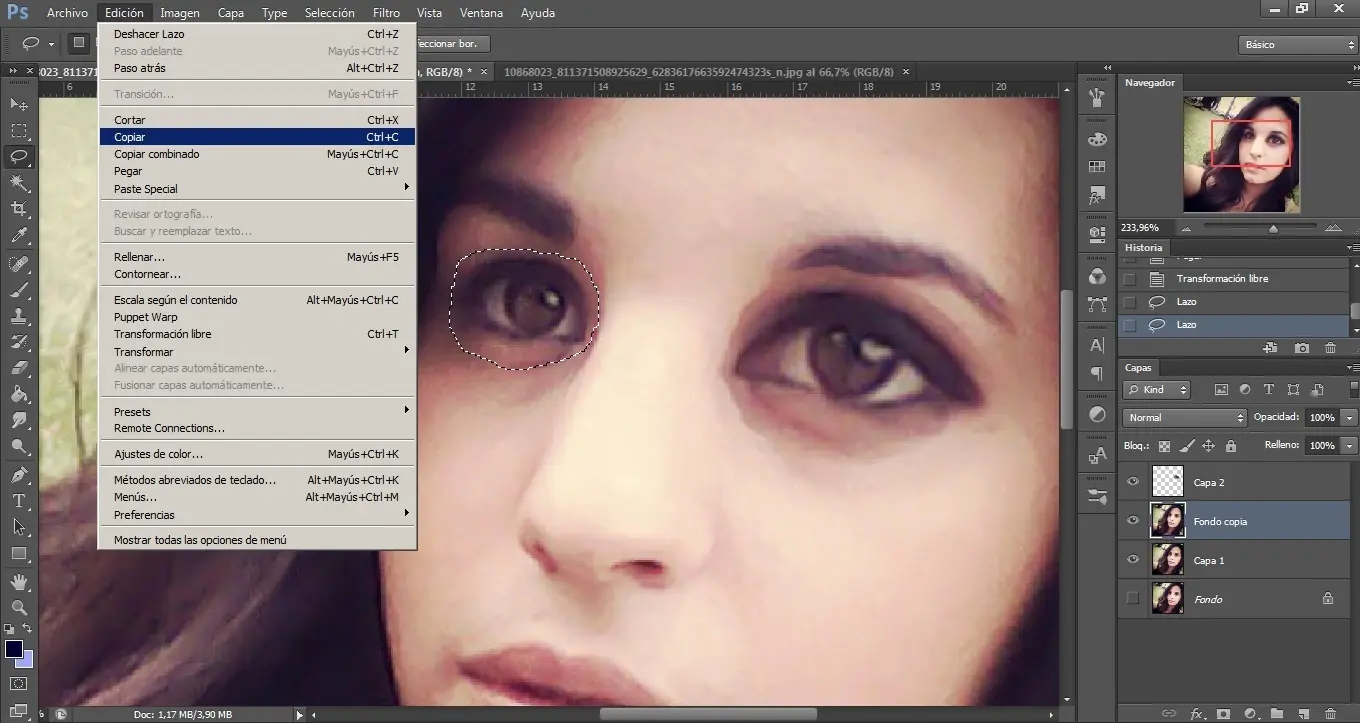Open the Básico workspace dropdown
This screenshot has height=723, width=1360.
(1297, 45)
